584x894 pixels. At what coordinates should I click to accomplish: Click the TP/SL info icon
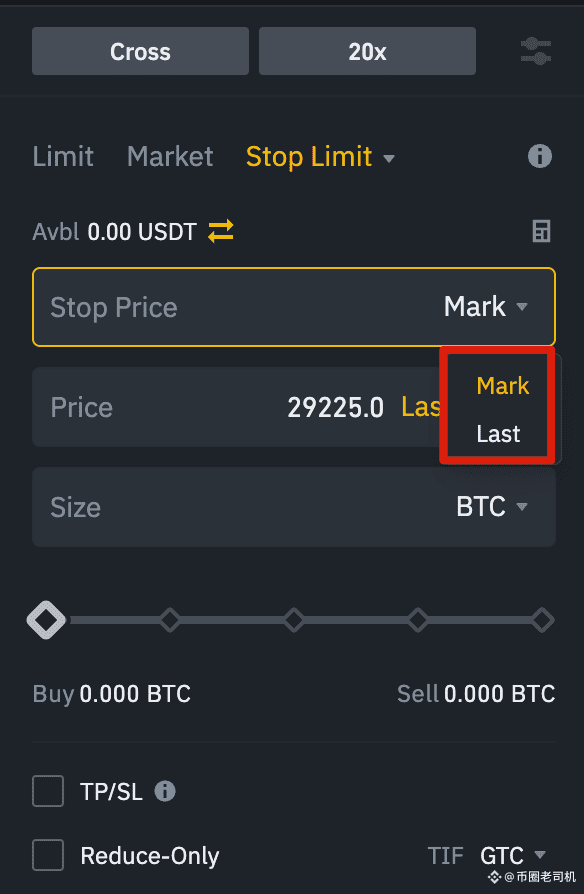click(165, 791)
